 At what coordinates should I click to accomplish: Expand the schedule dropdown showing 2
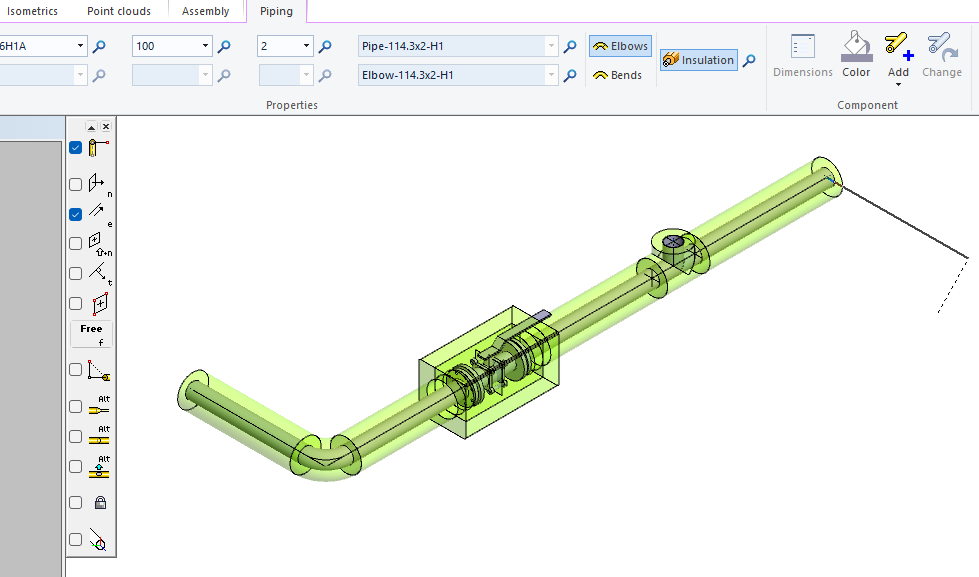coord(306,45)
